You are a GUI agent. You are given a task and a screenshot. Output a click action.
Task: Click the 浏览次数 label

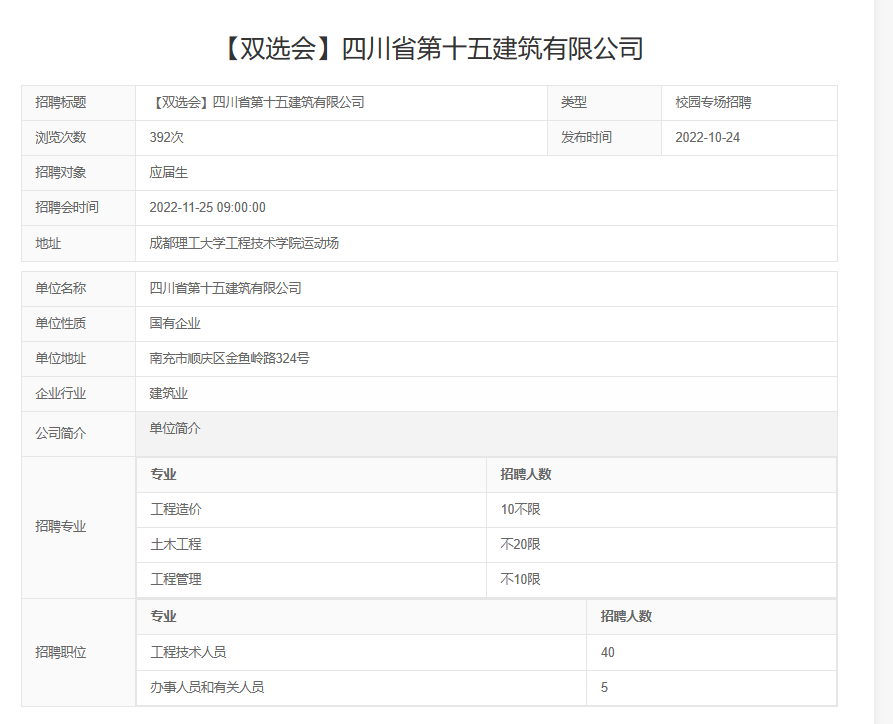(x=60, y=137)
